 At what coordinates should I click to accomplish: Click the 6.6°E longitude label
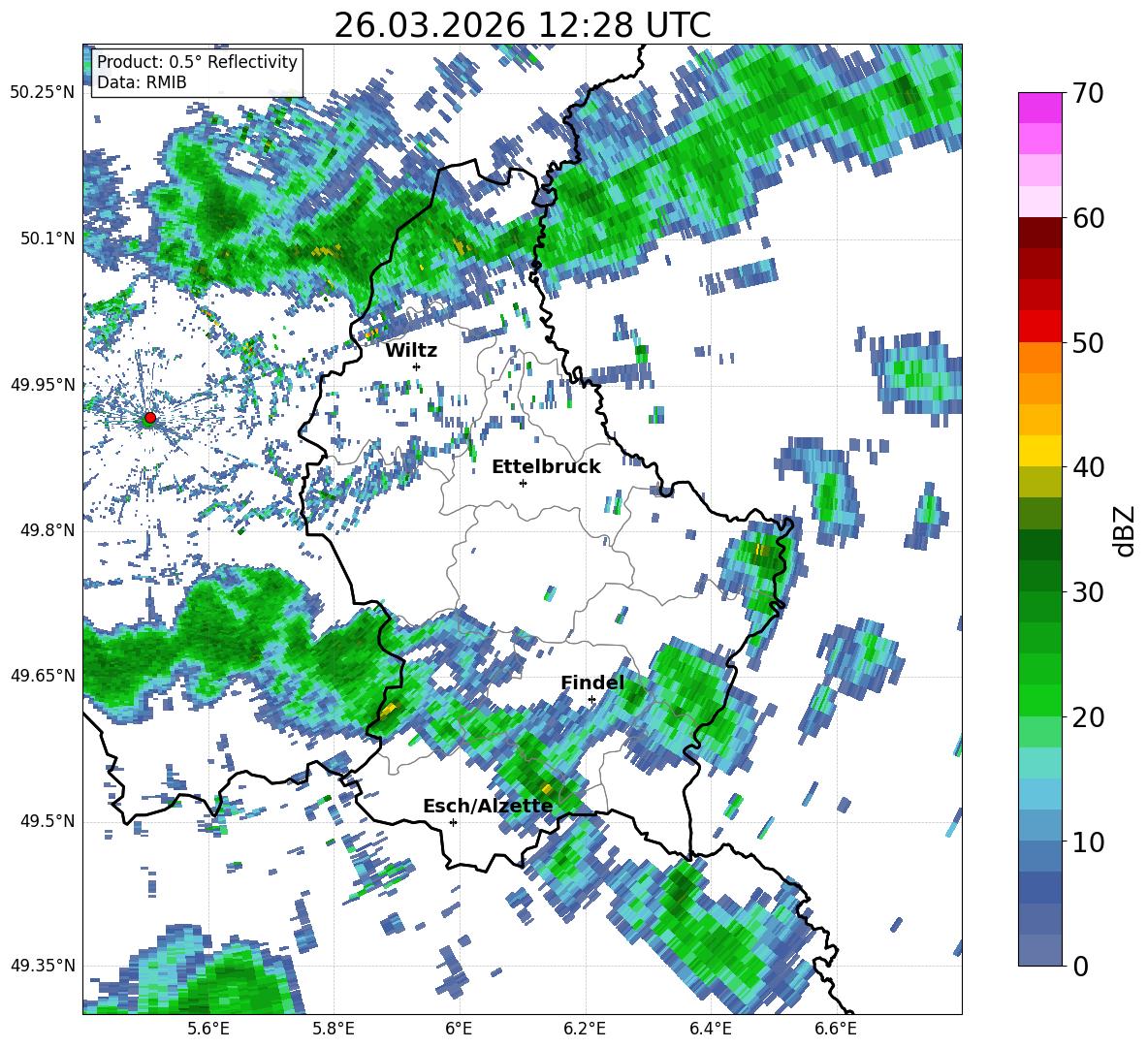click(836, 1029)
